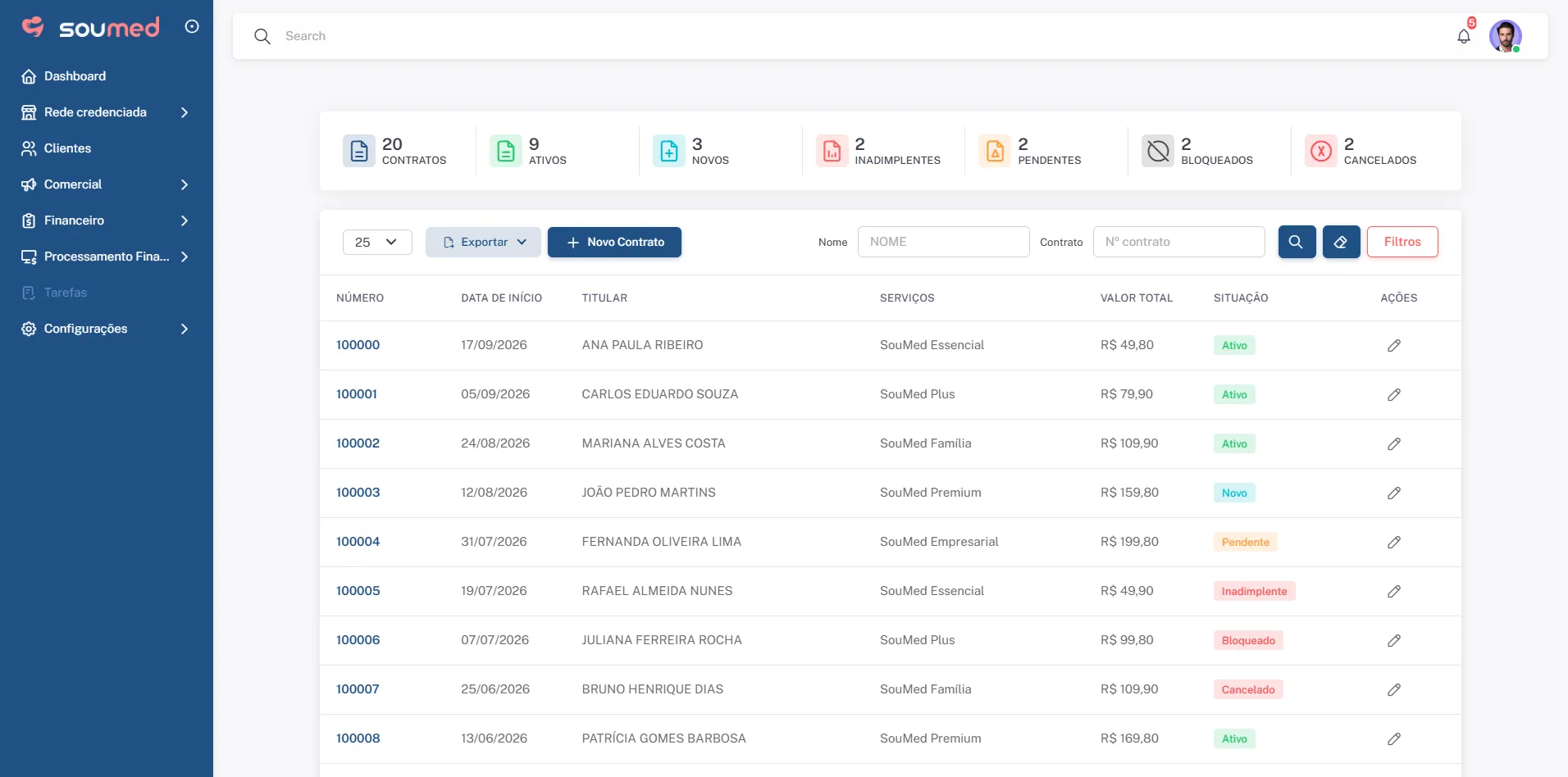Edit Juliana Ferreira Rocha's contract

tap(1394, 641)
